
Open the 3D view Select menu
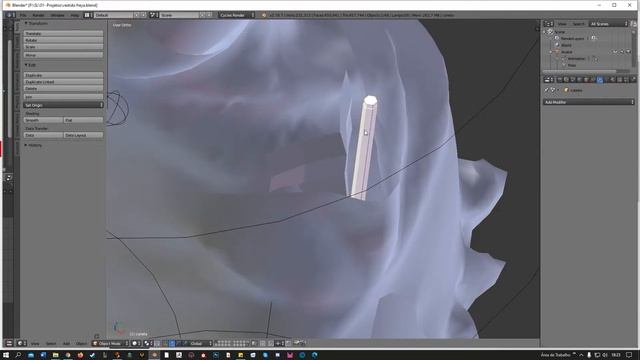point(51,344)
